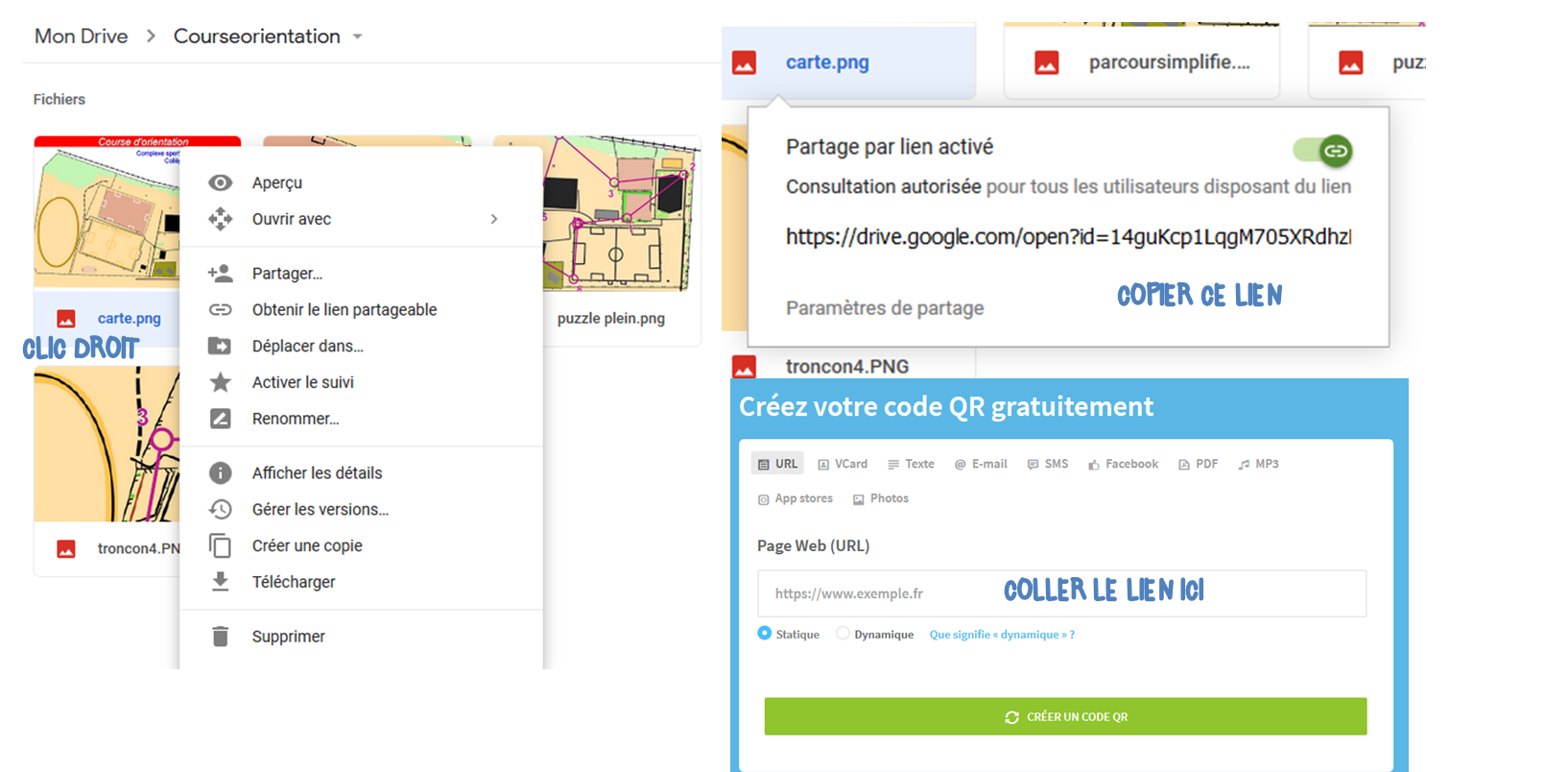The image size is (1568, 772).
Task: Switch to the E-mail tab
Action: 981,464
